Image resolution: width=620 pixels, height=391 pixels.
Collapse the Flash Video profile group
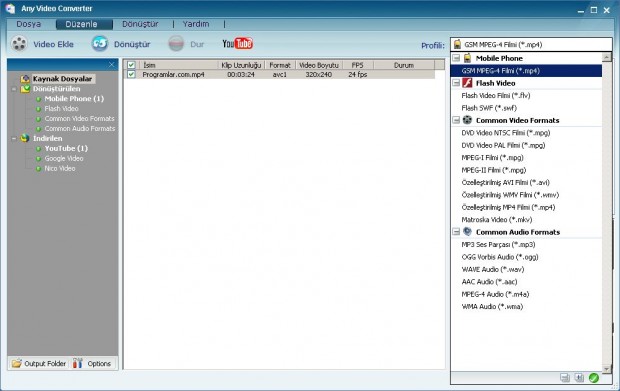456,83
